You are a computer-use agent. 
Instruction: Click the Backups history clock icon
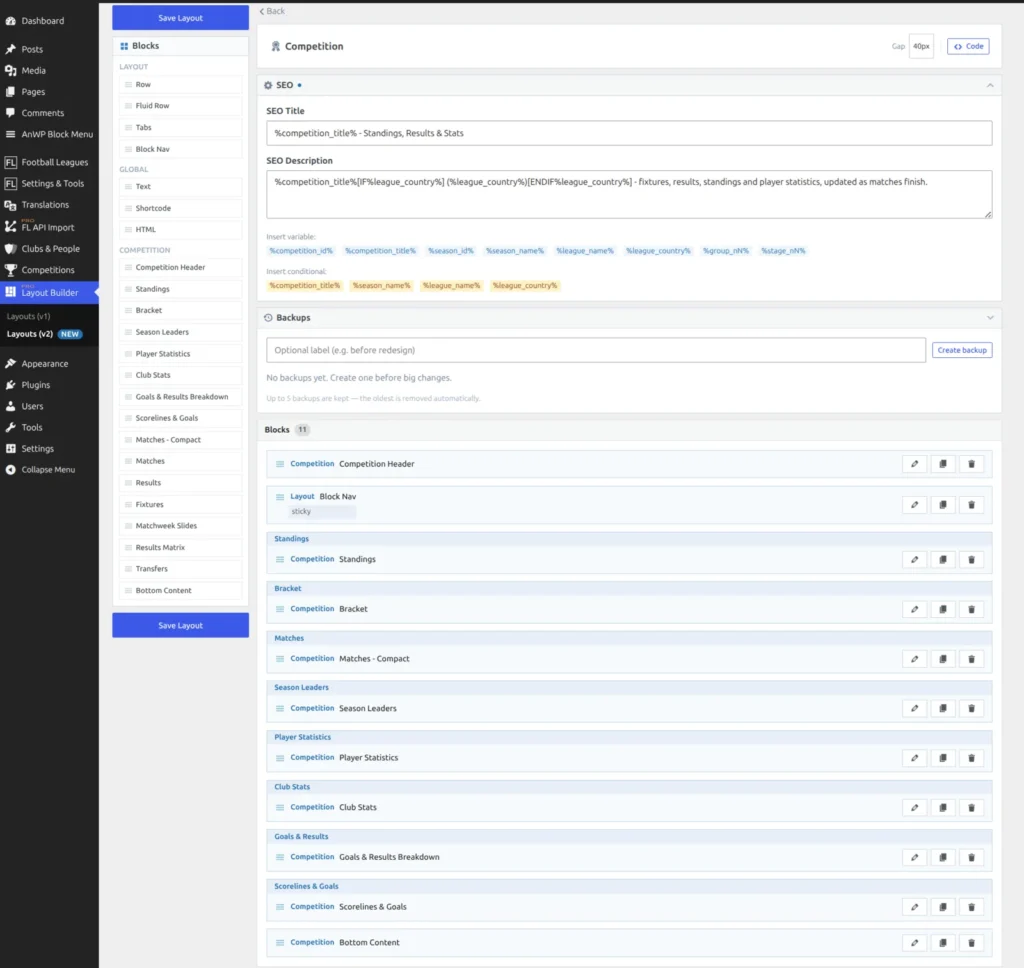point(268,317)
